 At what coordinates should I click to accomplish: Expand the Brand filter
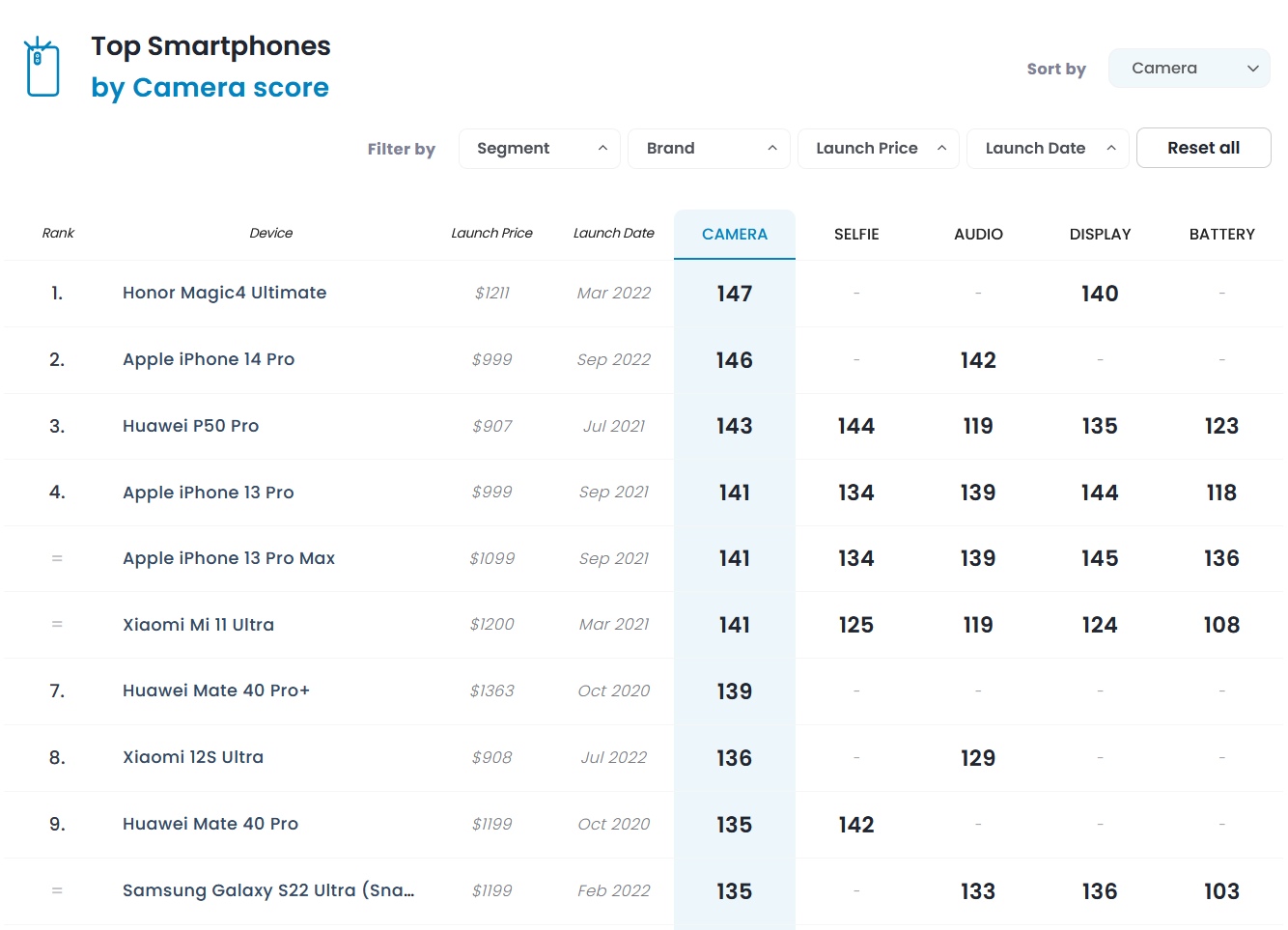710,149
